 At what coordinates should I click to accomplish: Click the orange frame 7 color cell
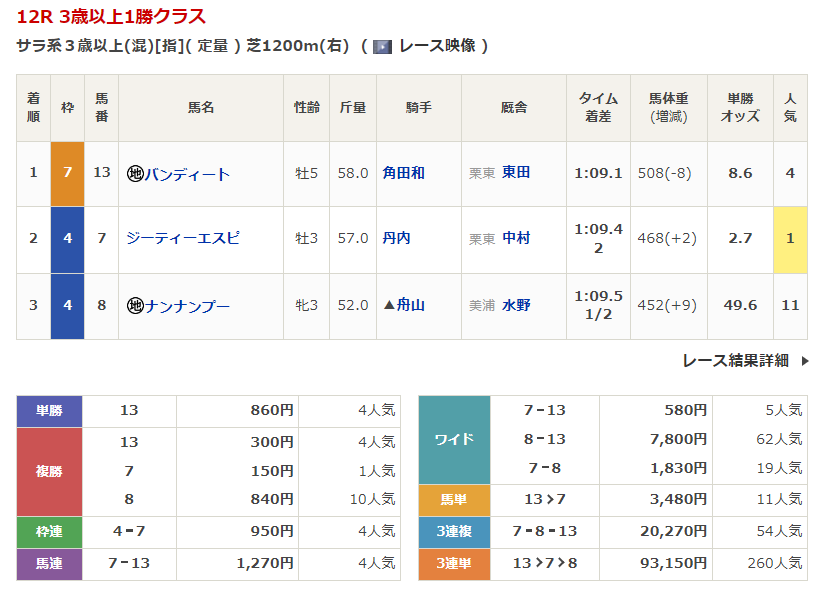67,173
